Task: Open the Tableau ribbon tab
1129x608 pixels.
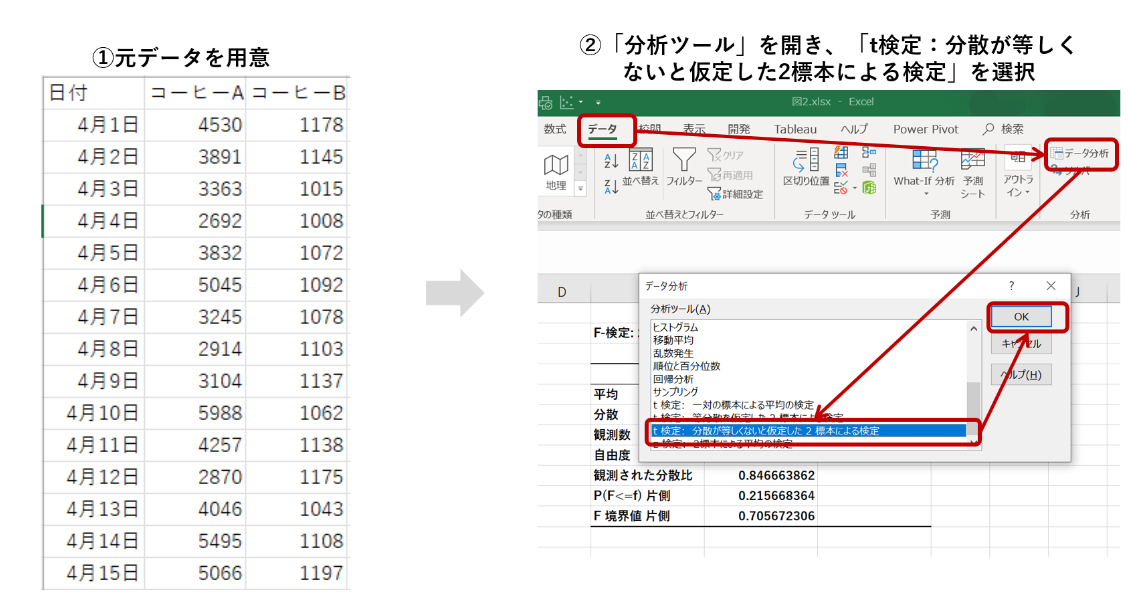Action: 795,129
